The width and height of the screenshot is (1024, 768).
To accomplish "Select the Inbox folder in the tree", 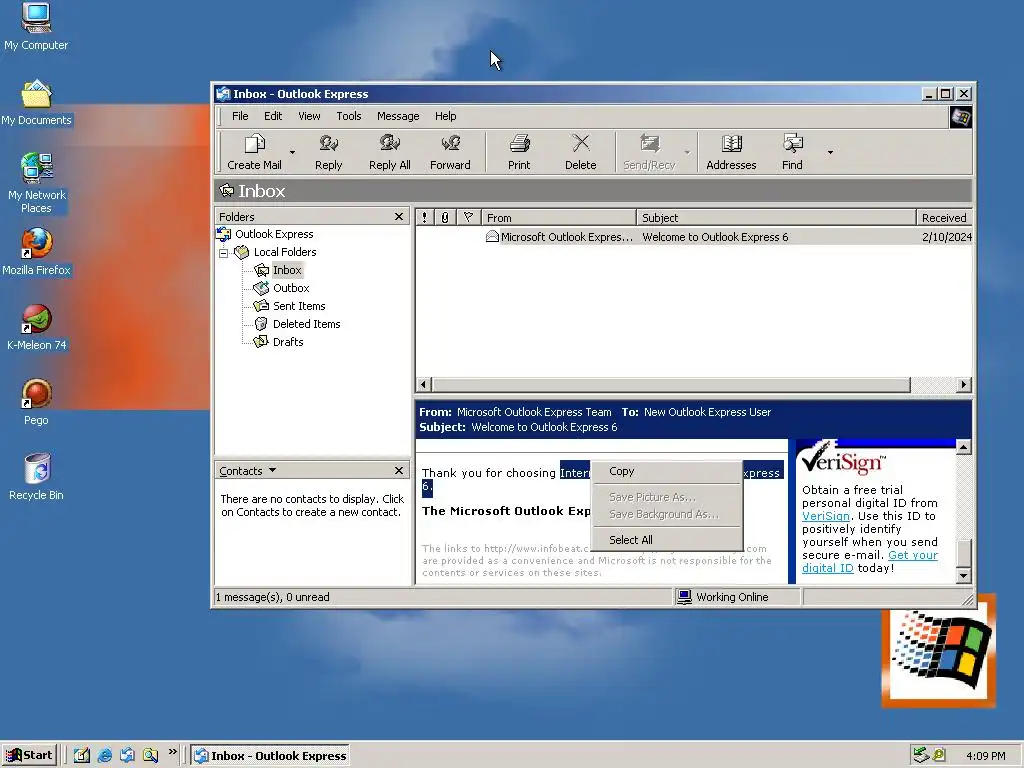I will click(x=287, y=270).
